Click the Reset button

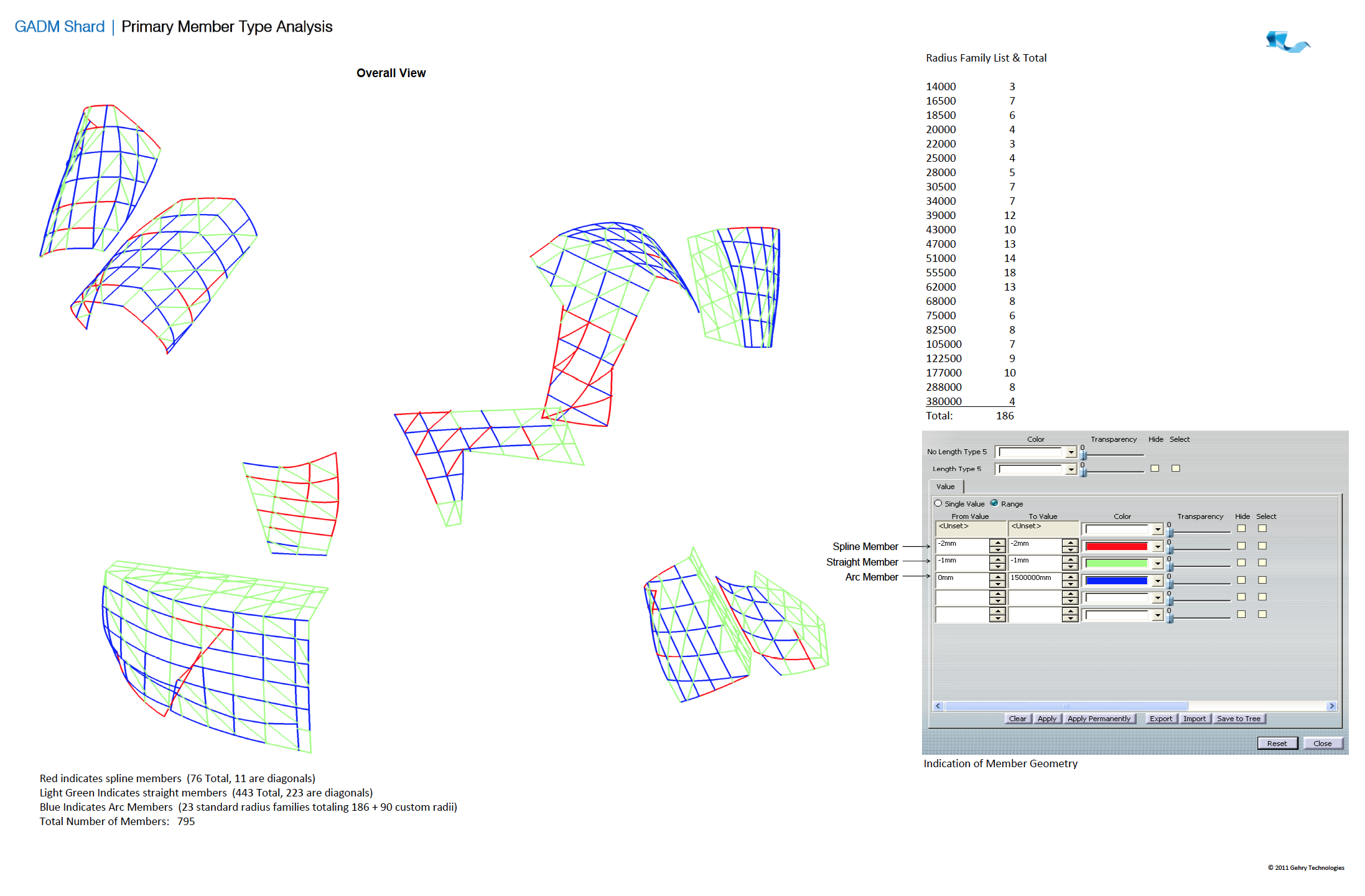[x=1277, y=744]
